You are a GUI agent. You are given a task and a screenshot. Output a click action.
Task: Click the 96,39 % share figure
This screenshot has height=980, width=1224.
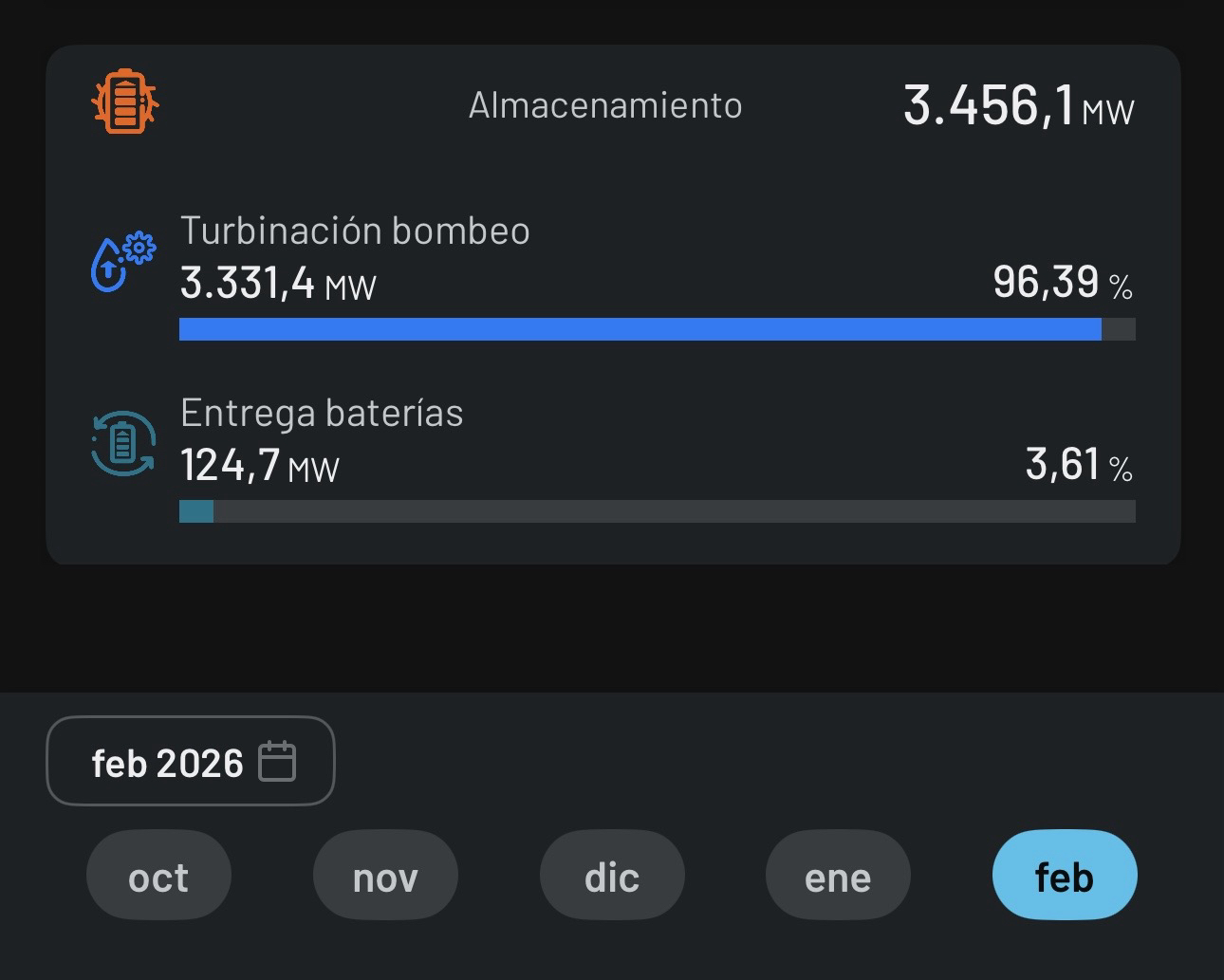coord(1062,282)
